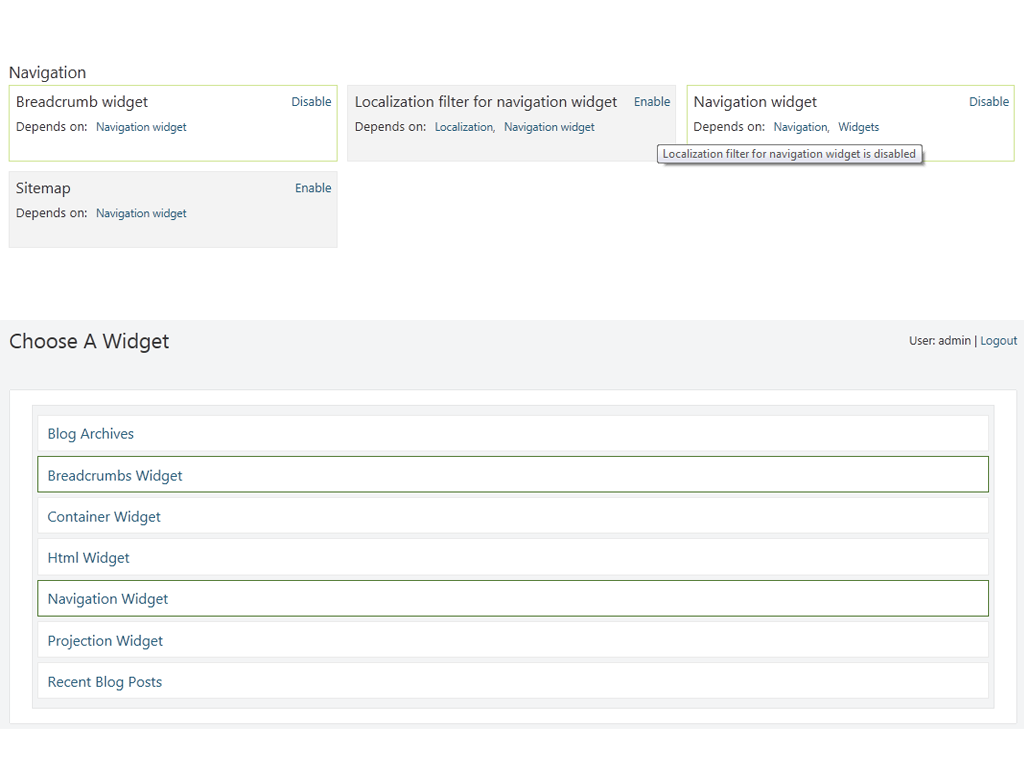Select the Container Widget option
Screen dimensions: 1024x768
(104, 517)
